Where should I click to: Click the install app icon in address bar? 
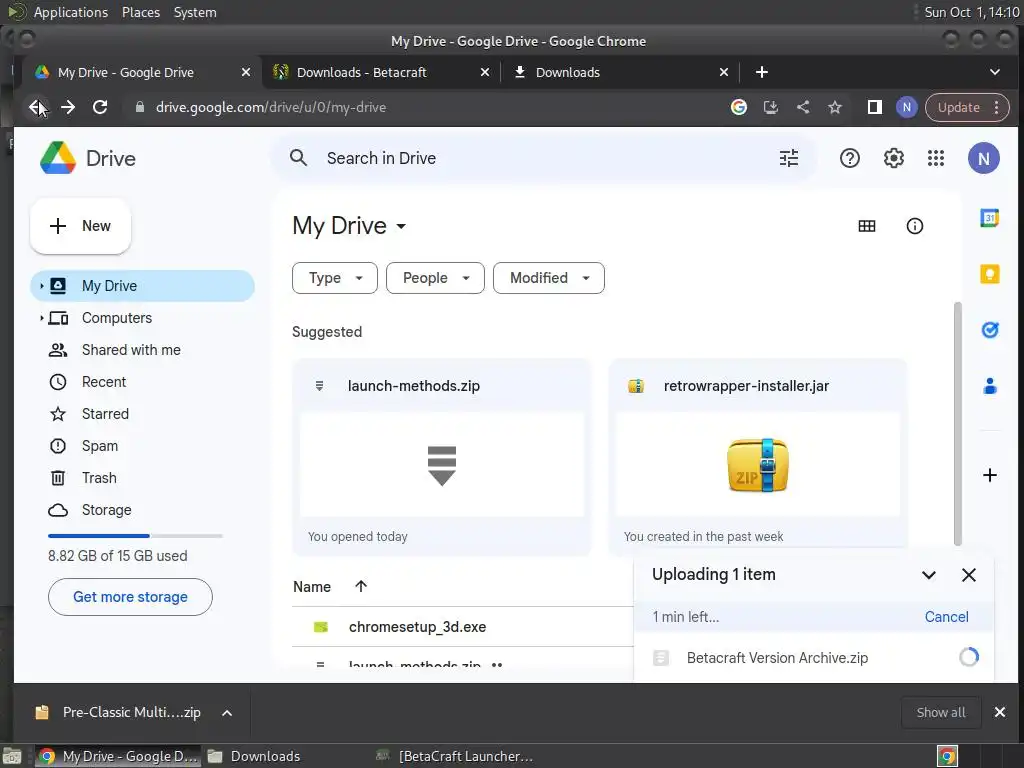coord(771,107)
